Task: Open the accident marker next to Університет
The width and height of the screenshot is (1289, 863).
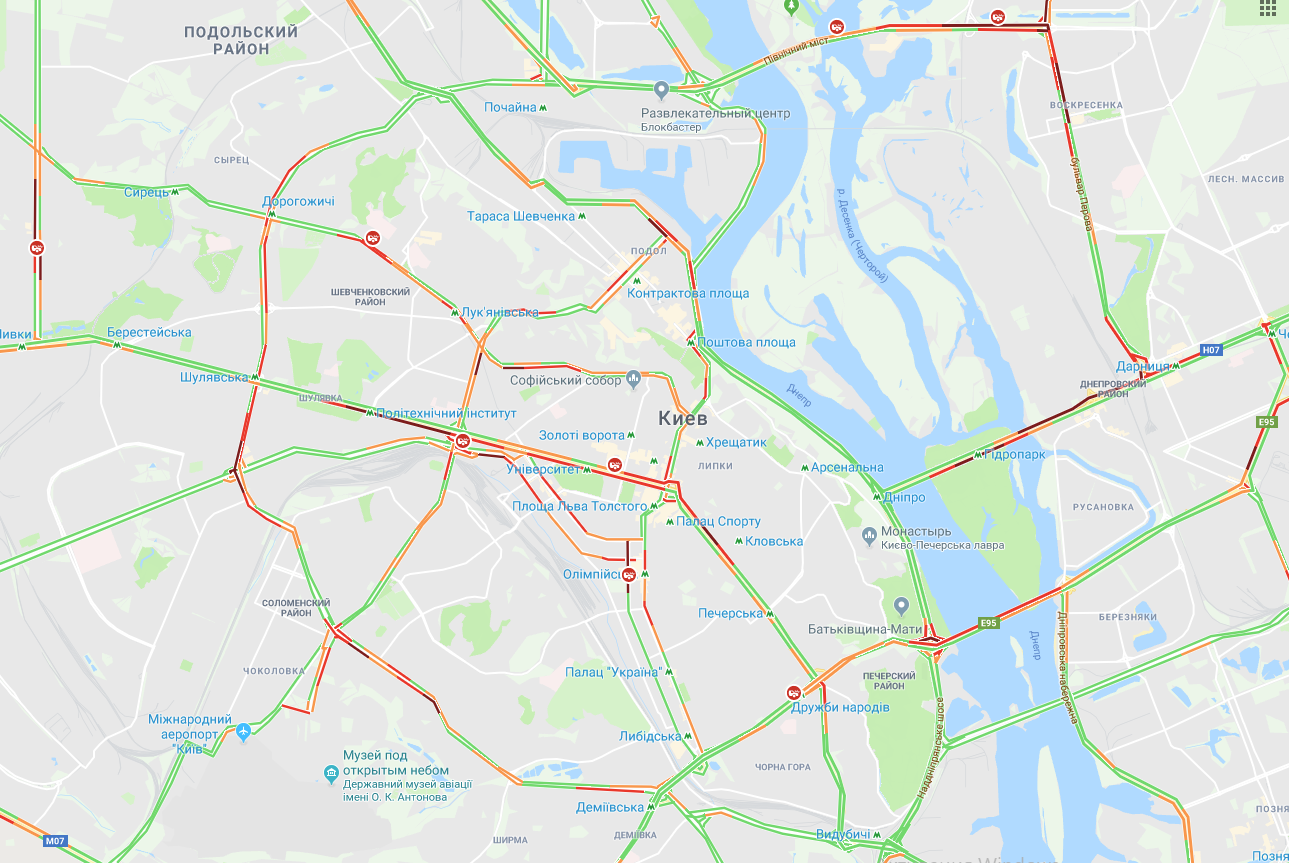Action: click(616, 464)
